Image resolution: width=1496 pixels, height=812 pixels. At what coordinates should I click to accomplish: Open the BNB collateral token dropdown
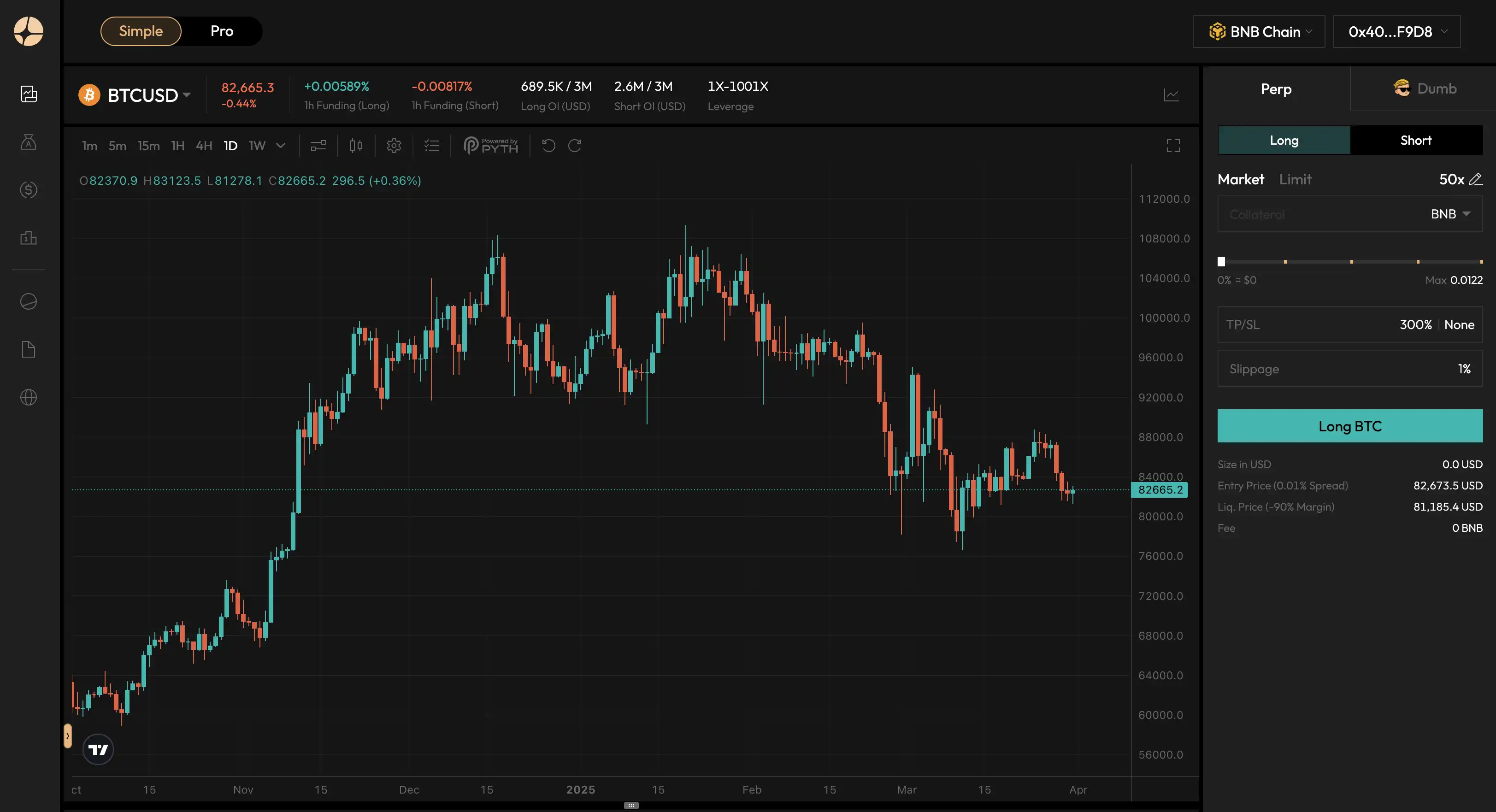pos(1450,214)
